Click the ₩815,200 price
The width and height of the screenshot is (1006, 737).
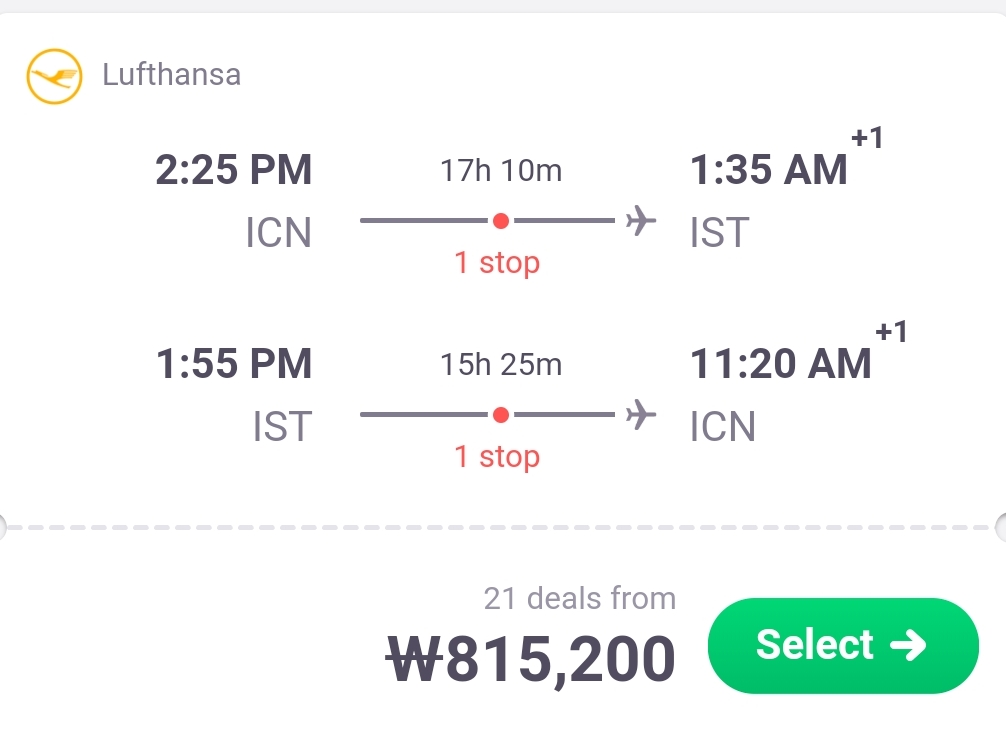tap(531, 660)
